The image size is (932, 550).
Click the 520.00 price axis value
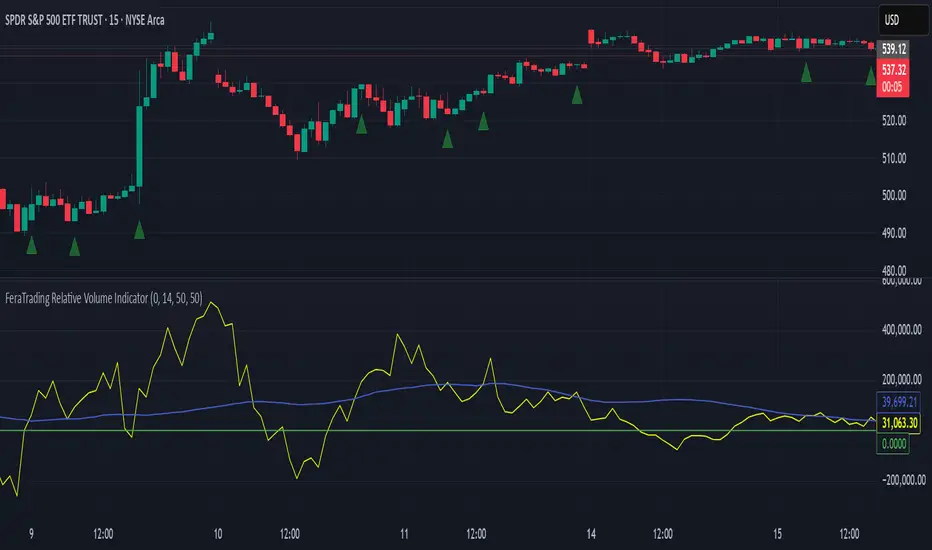click(x=893, y=121)
